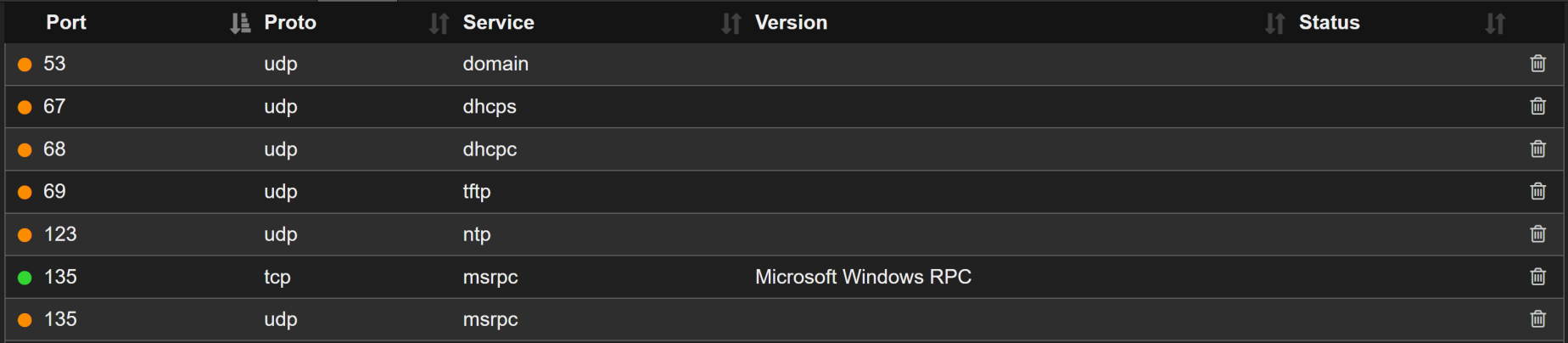Viewport: 1568px width, 343px height.
Task: Sort by Version using its sort arrows
Action: (1274, 24)
